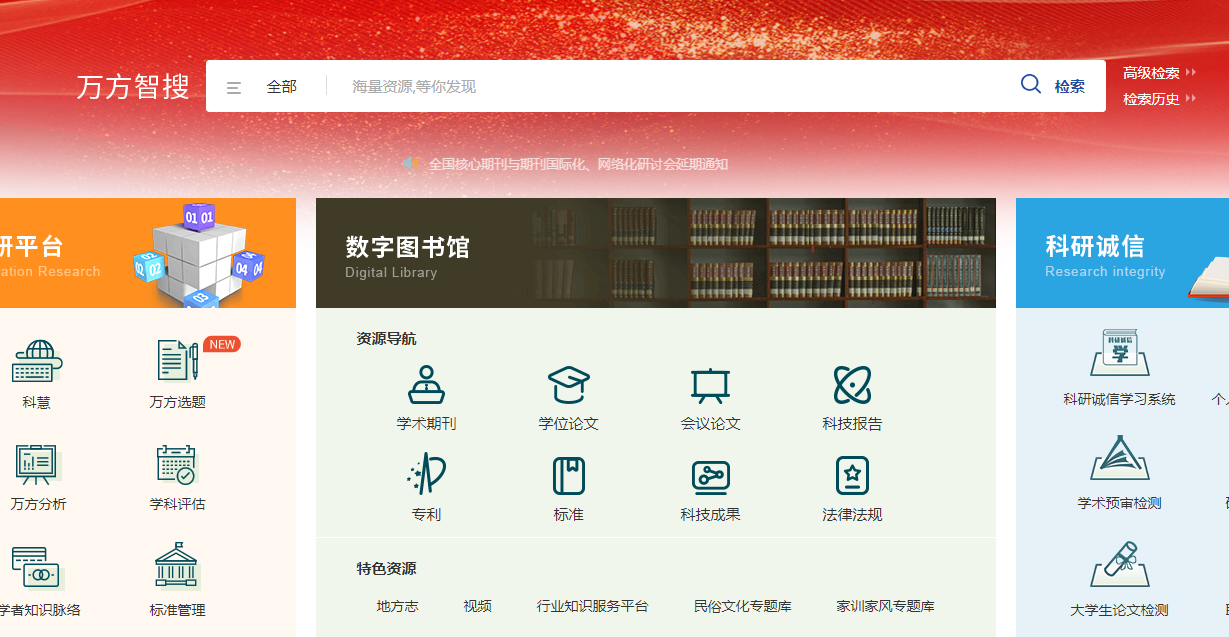Viewport: 1229px width, 637px height.
Task: Select the 学者知识脉络 card icon
Action: pyautogui.click(x=36, y=568)
